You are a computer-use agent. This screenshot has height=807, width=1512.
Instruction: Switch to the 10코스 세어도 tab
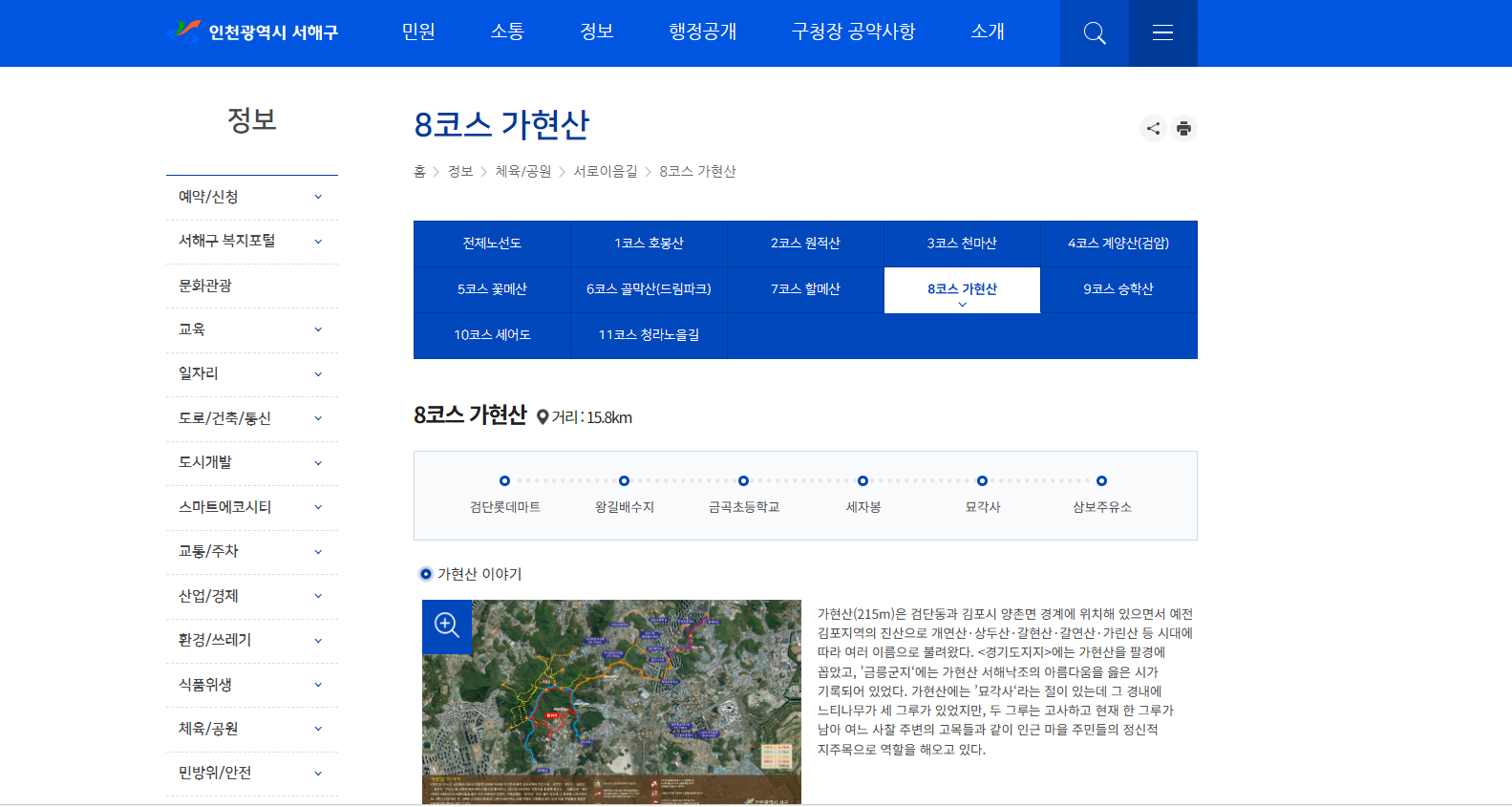click(492, 335)
